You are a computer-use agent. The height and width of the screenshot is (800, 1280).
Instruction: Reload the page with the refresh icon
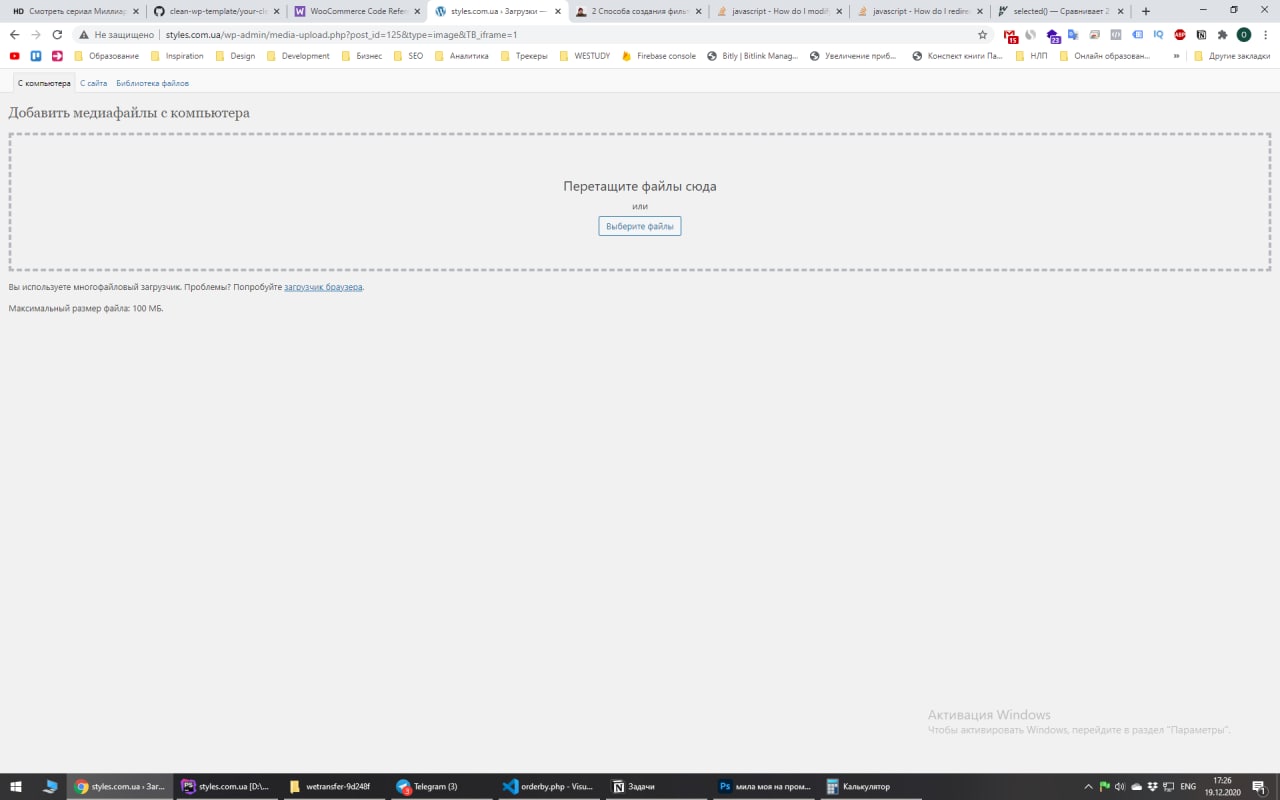pyautogui.click(x=57, y=34)
